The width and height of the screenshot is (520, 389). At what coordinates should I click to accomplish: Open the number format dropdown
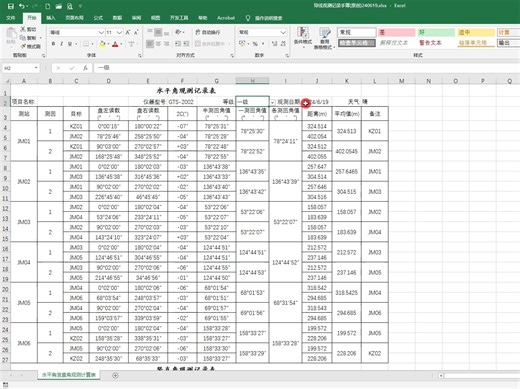coord(283,32)
